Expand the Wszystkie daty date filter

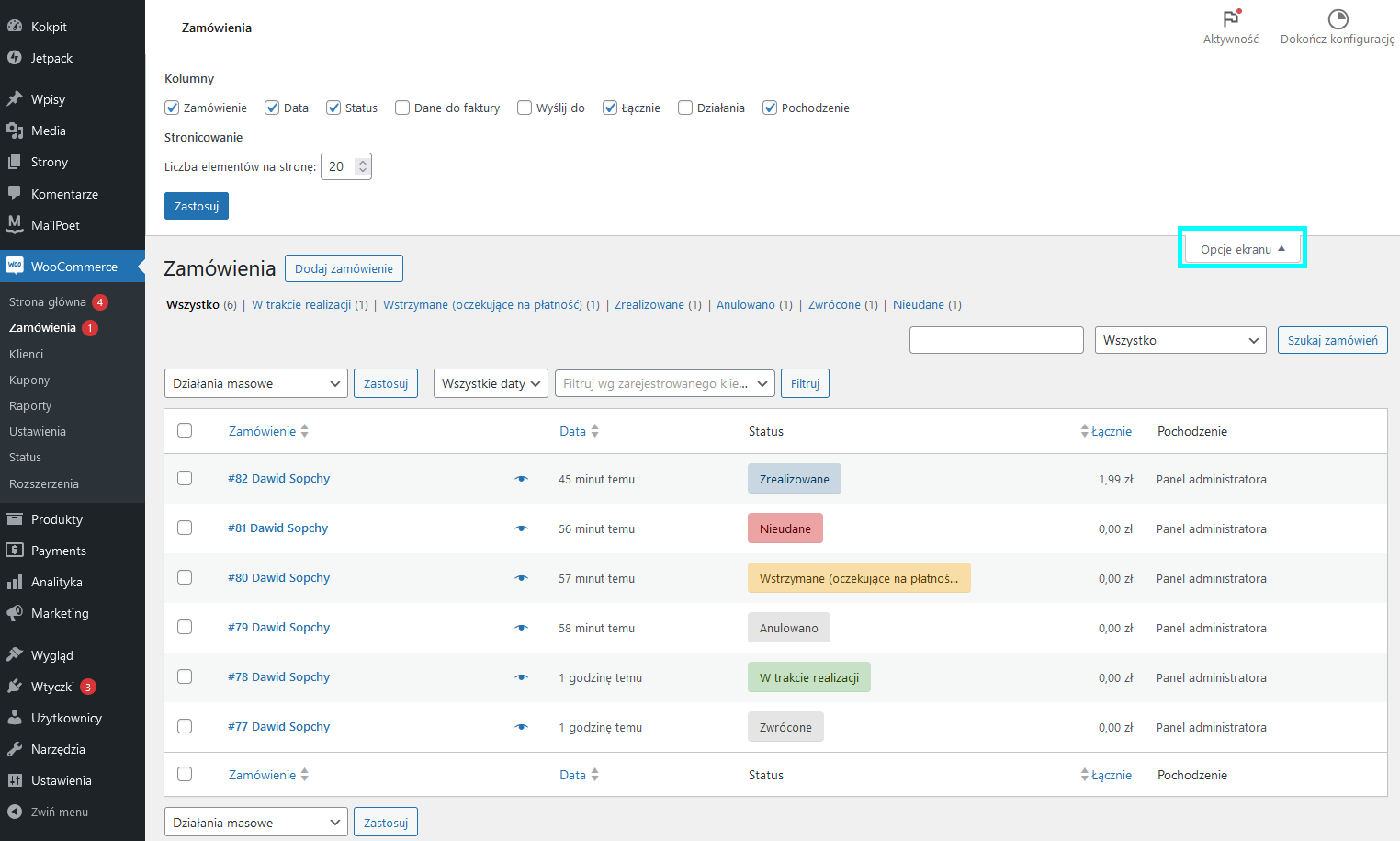click(x=491, y=383)
